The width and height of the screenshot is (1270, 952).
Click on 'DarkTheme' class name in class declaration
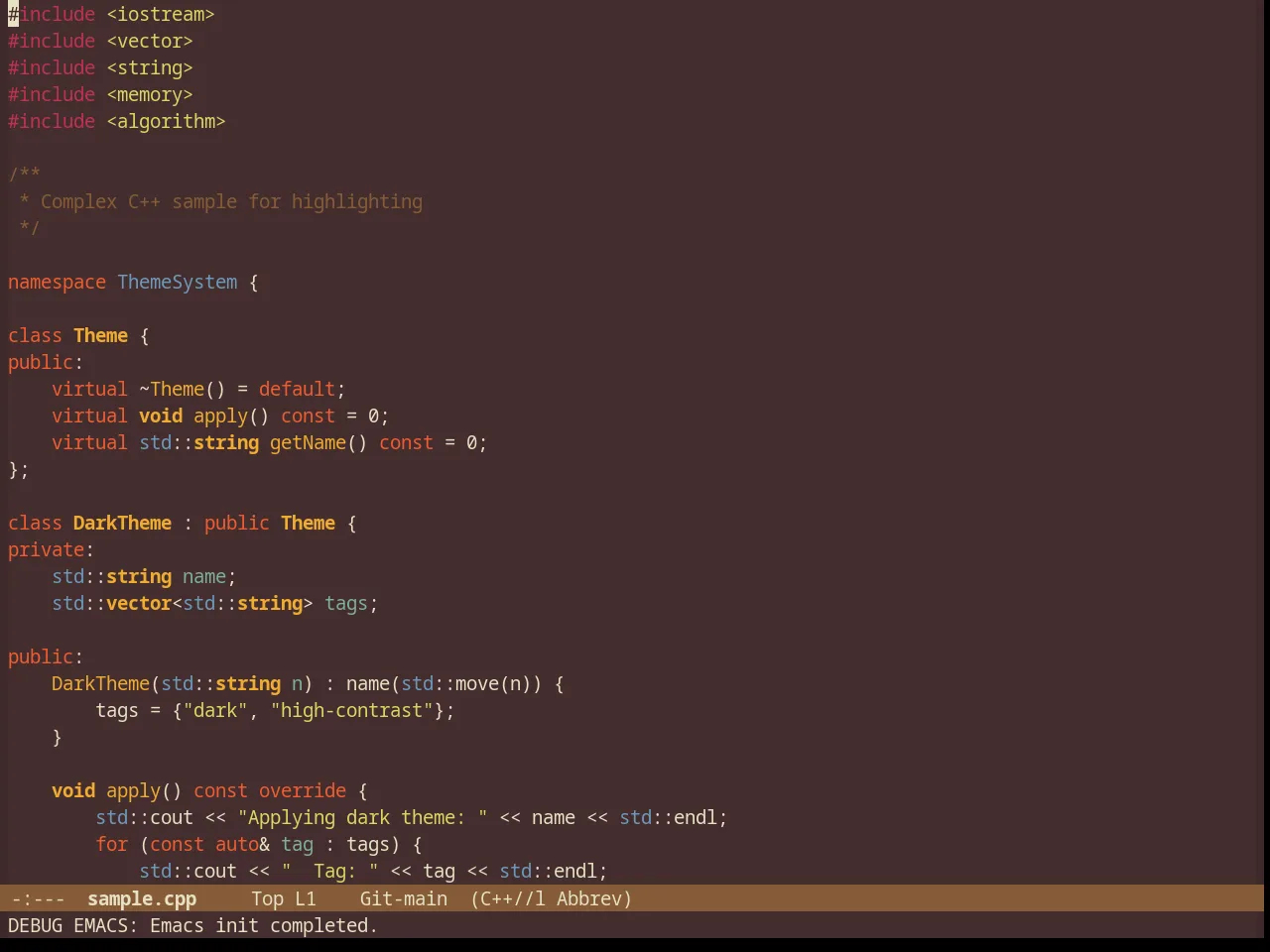(122, 523)
